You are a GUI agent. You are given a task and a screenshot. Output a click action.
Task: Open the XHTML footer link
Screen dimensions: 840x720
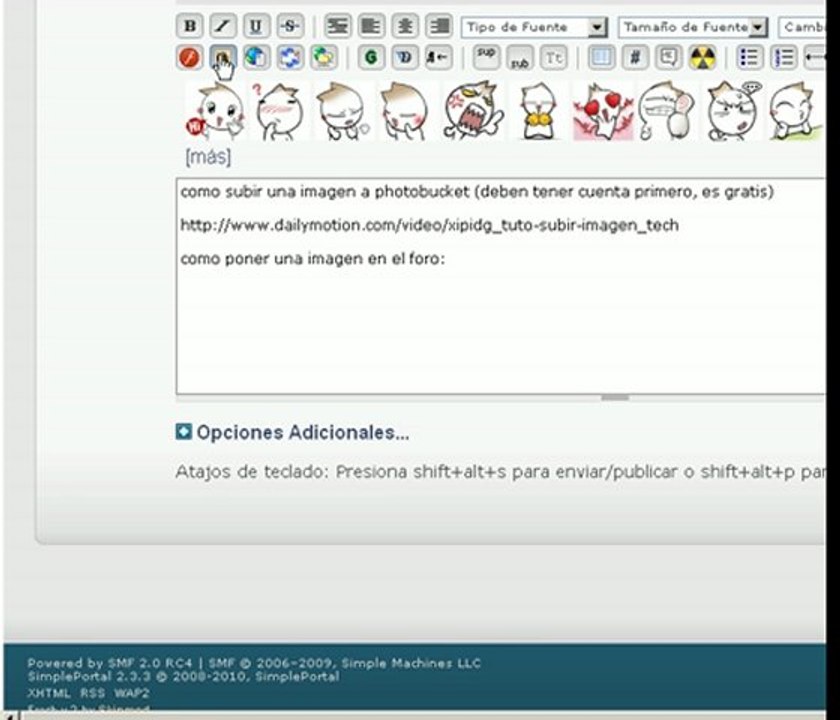[49, 693]
